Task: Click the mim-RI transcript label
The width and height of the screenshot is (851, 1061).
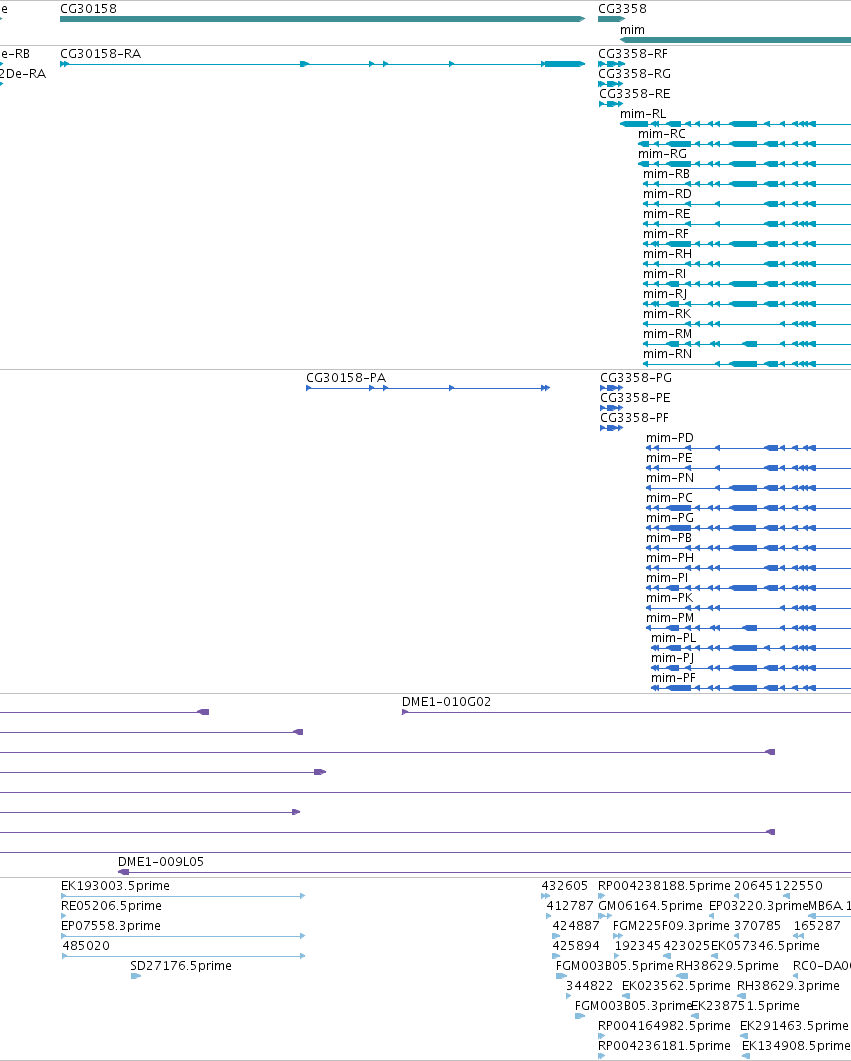Action: click(664, 273)
